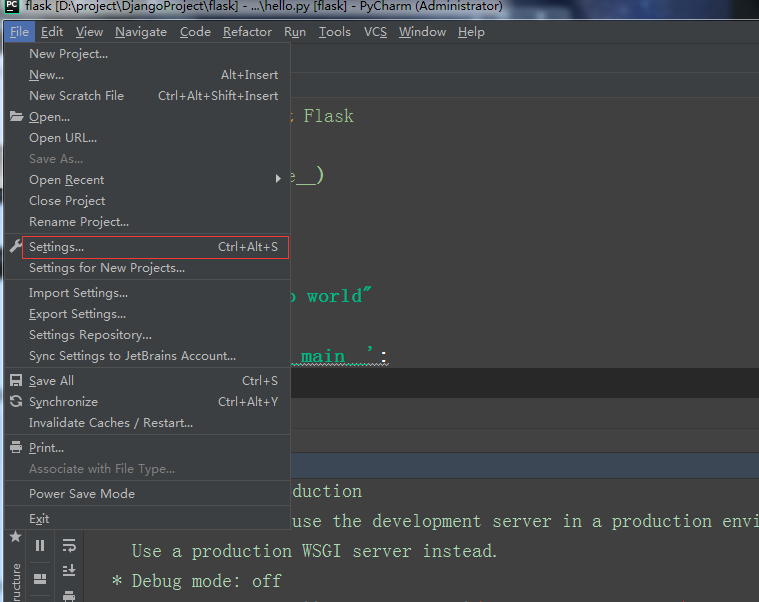Image resolution: width=759 pixels, height=602 pixels.
Task: Click the restore layout icon in Run panel
Action: [x=40, y=579]
